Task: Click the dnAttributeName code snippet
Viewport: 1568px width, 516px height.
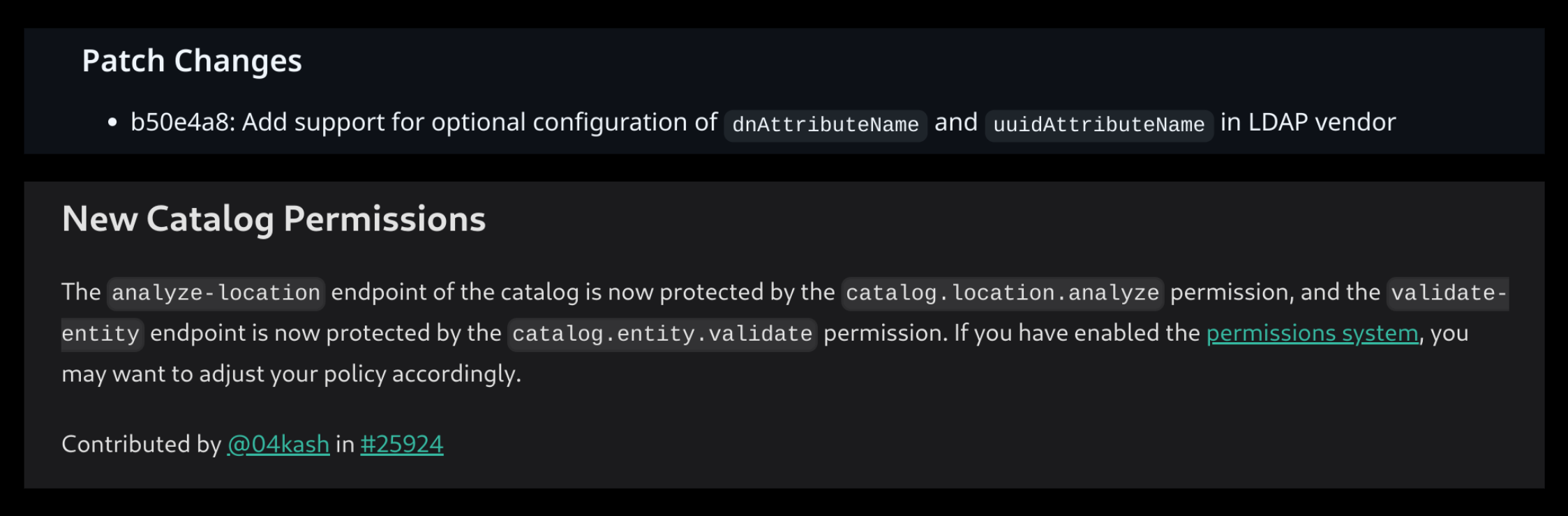Action: click(825, 125)
